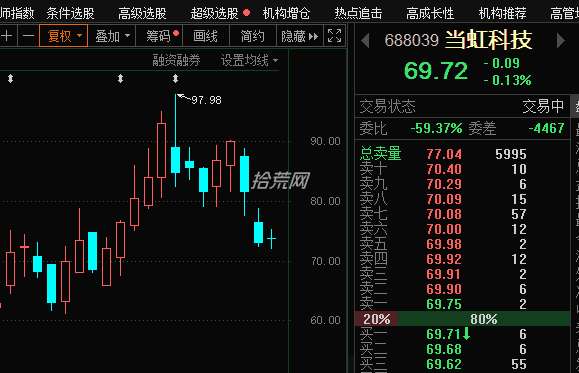Click the 委差 value -4467
Screen dimensions: 579x373
pos(546,129)
